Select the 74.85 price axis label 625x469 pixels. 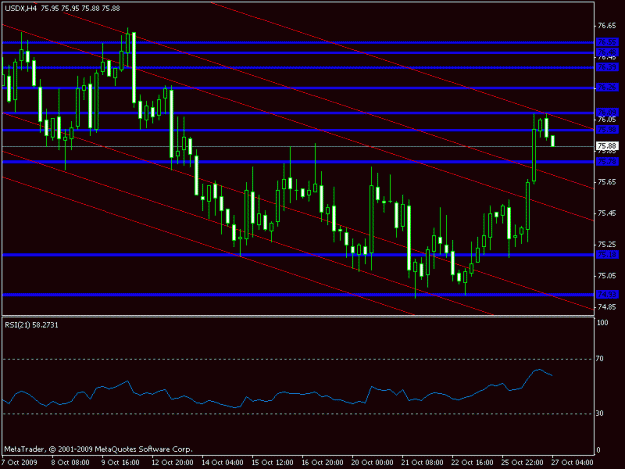pos(607,307)
